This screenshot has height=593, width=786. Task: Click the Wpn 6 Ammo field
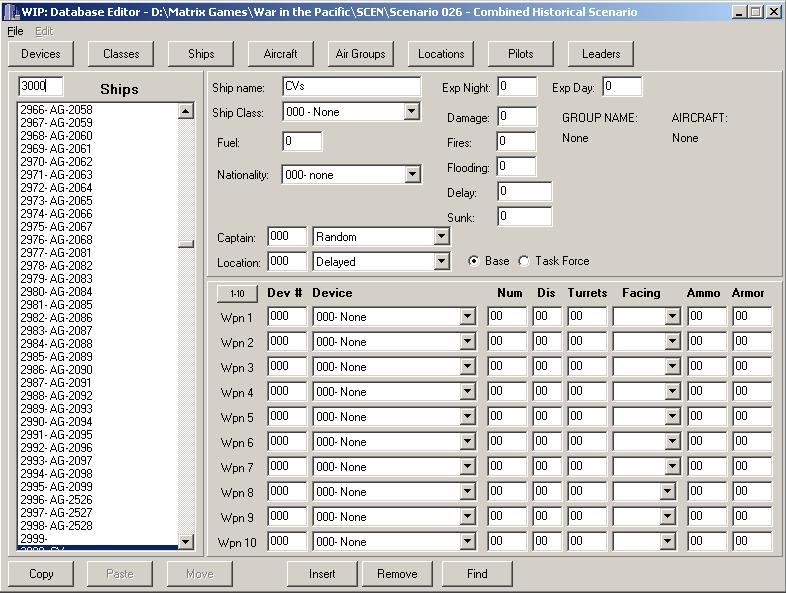pos(707,442)
